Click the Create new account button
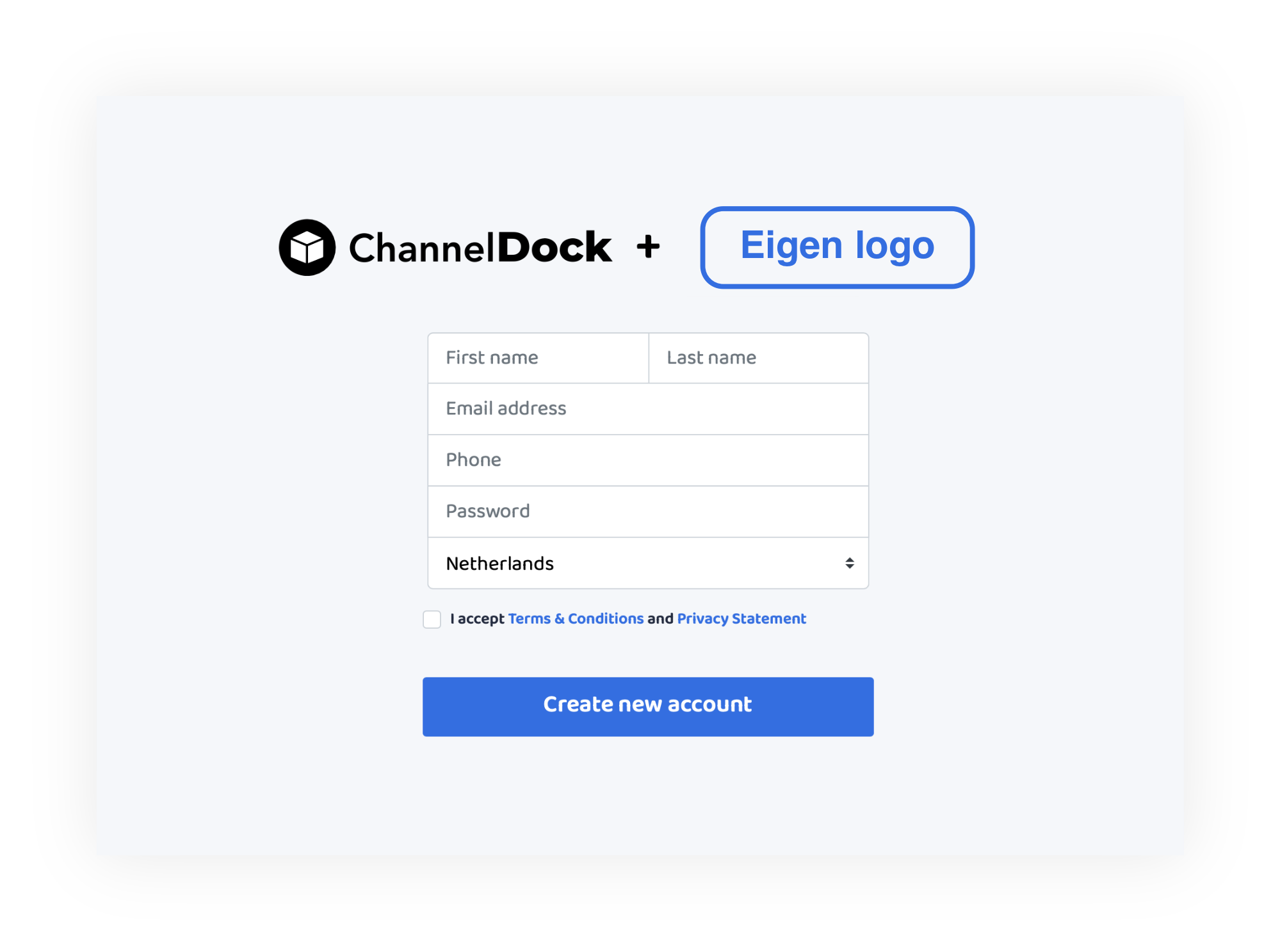The image size is (1280, 952). [647, 704]
